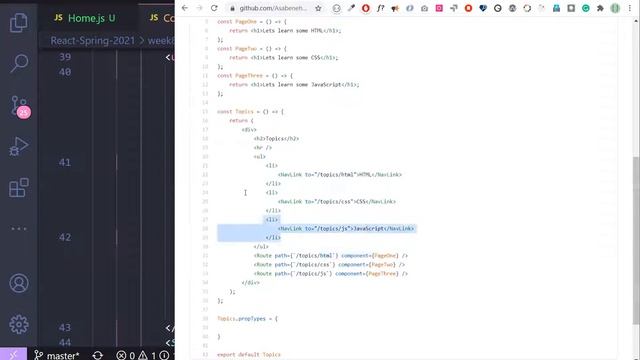
Task: Open the Run and Debug view
Action: [19, 147]
